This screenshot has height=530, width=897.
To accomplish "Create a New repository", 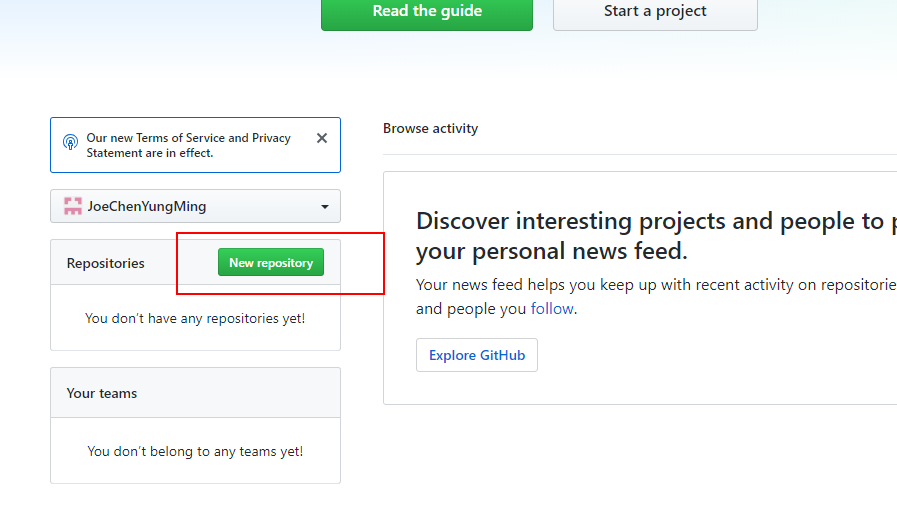I will [x=271, y=262].
